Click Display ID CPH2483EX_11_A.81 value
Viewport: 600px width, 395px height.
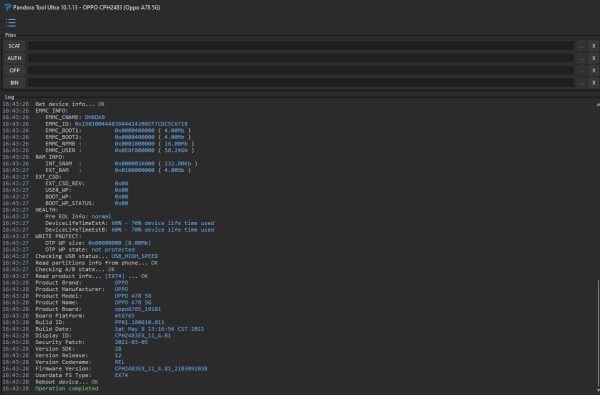pyautogui.click(x=143, y=336)
